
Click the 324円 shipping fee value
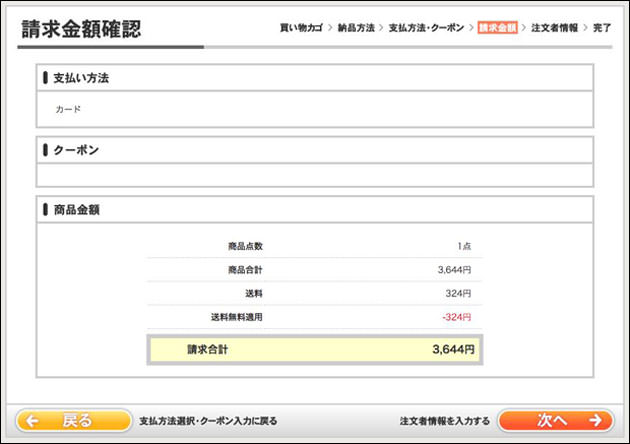(458, 294)
